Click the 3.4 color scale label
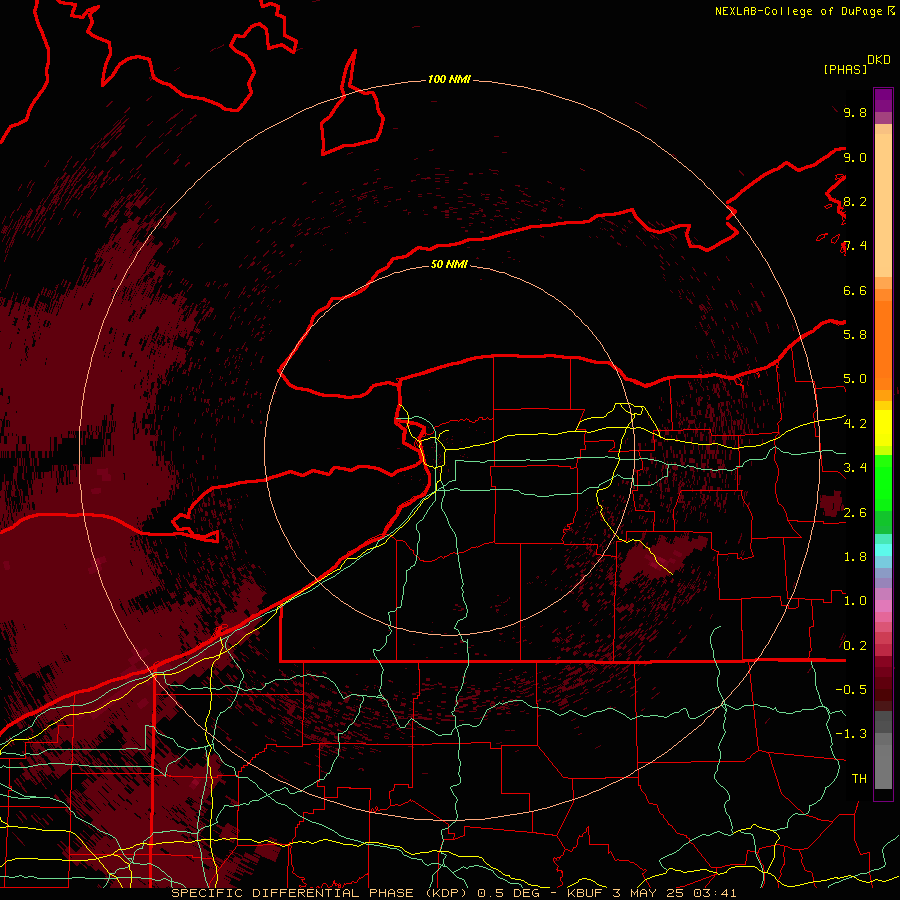The width and height of the screenshot is (900, 900). [x=855, y=467]
